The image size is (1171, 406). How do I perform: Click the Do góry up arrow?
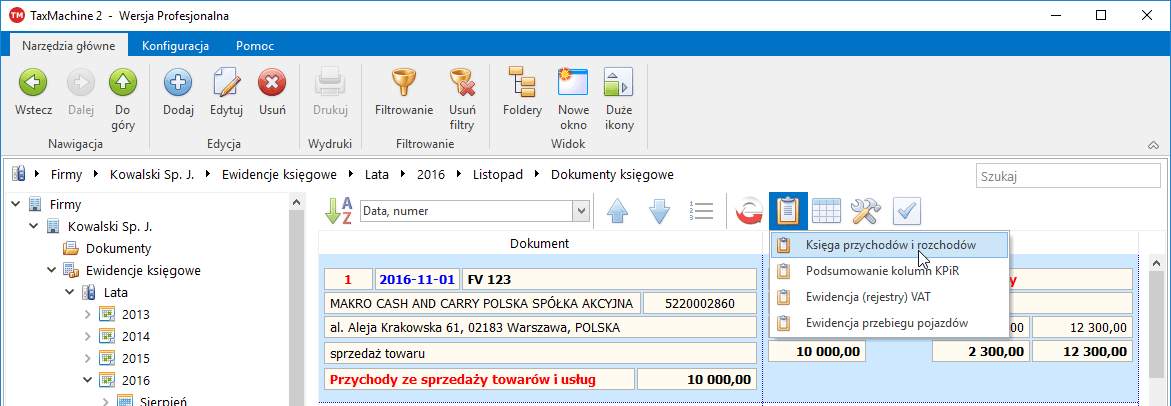click(x=122, y=99)
